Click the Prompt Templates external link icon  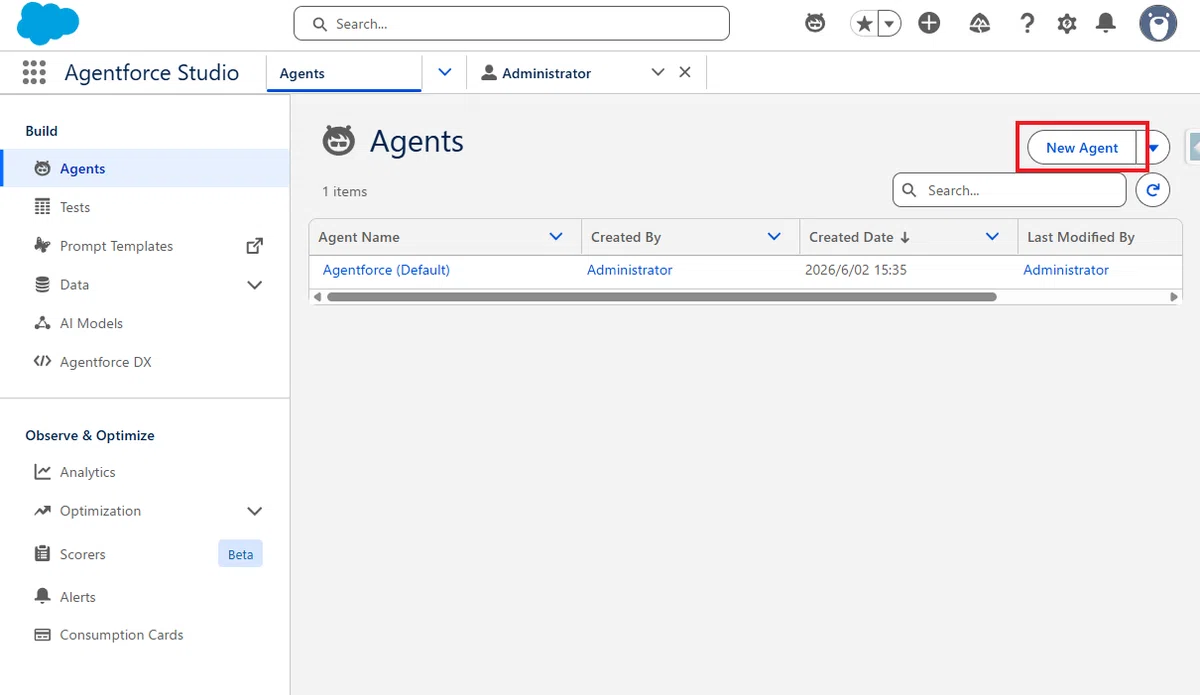pos(255,245)
